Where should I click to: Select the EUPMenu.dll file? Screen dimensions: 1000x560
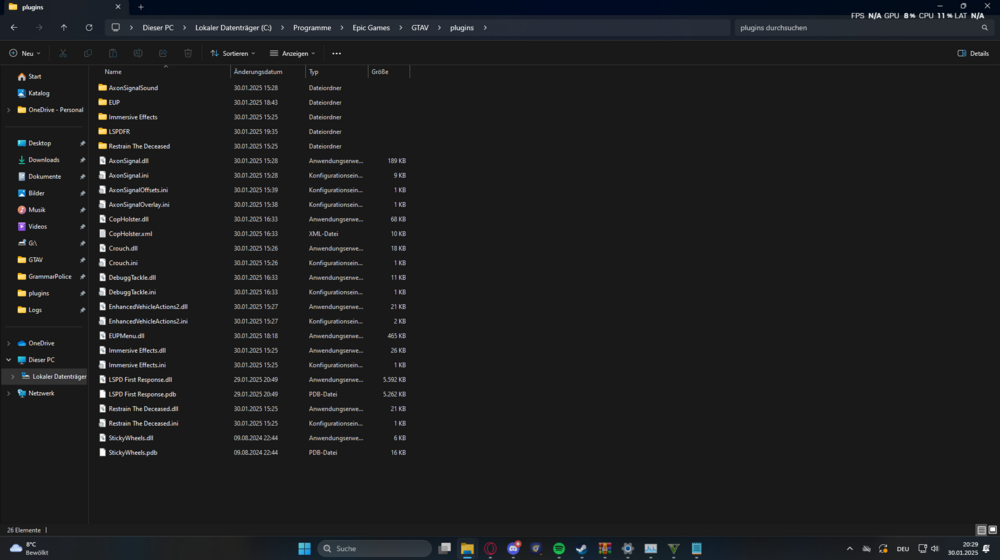[x=126, y=336]
